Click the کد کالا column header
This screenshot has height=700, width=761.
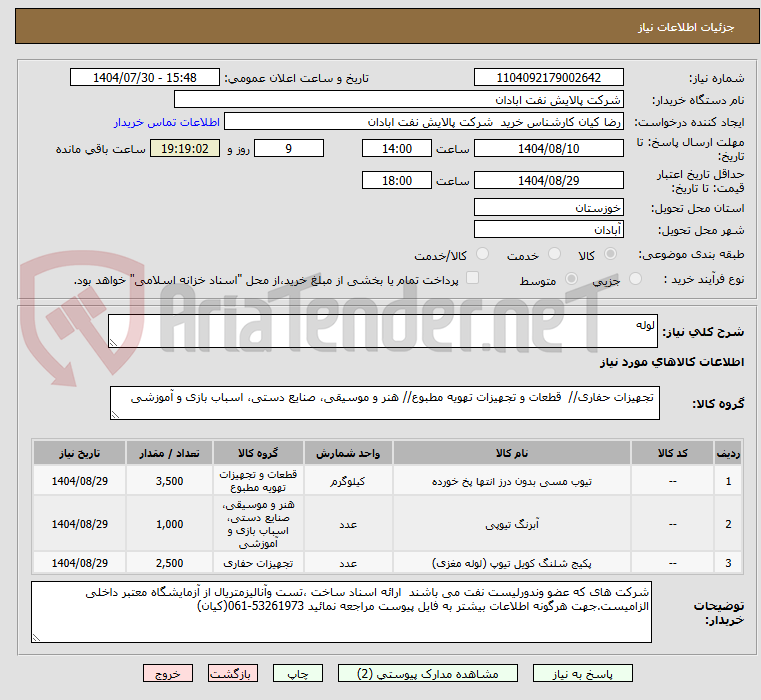click(x=672, y=453)
